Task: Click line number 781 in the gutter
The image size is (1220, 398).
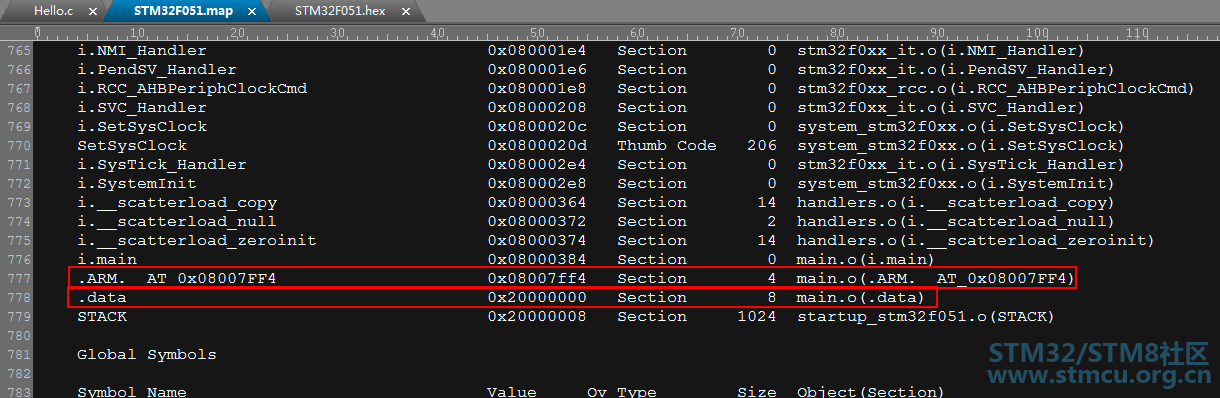Action: point(18,354)
